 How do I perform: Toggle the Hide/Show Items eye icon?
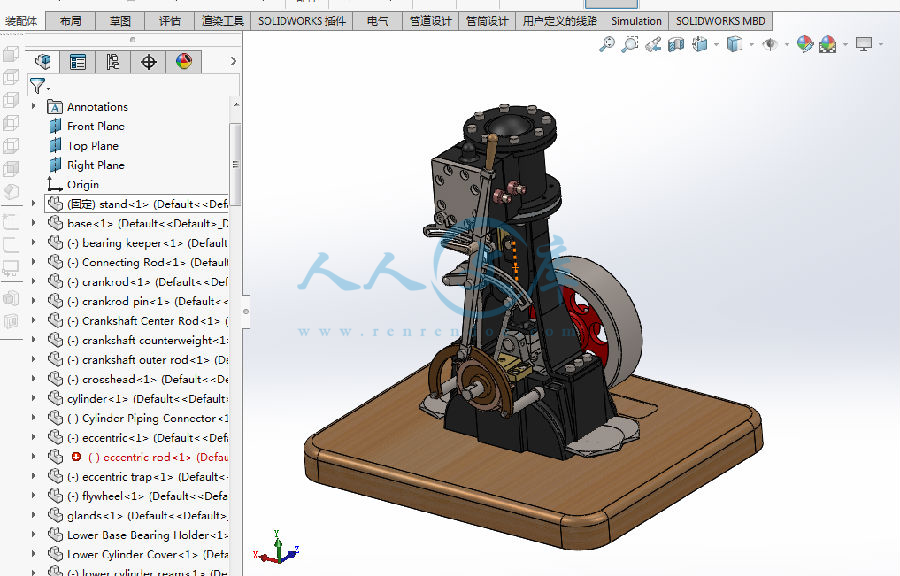coord(770,44)
